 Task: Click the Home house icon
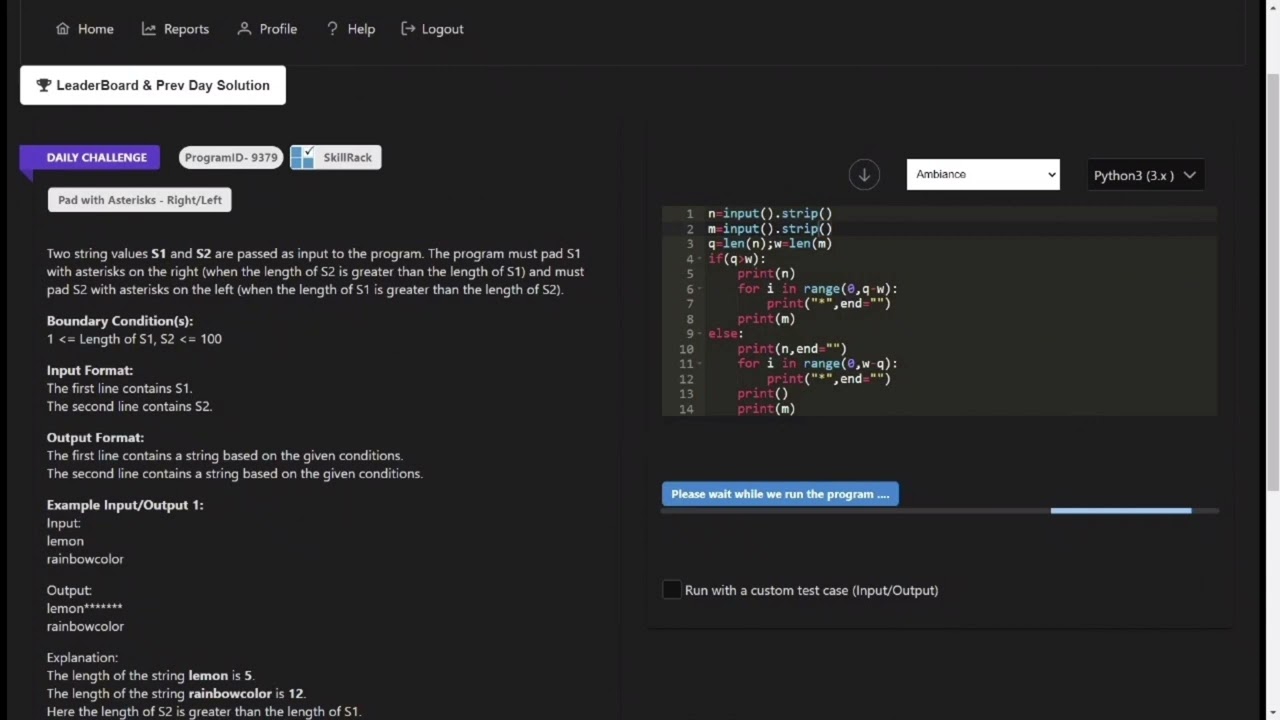pyautogui.click(x=63, y=29)
